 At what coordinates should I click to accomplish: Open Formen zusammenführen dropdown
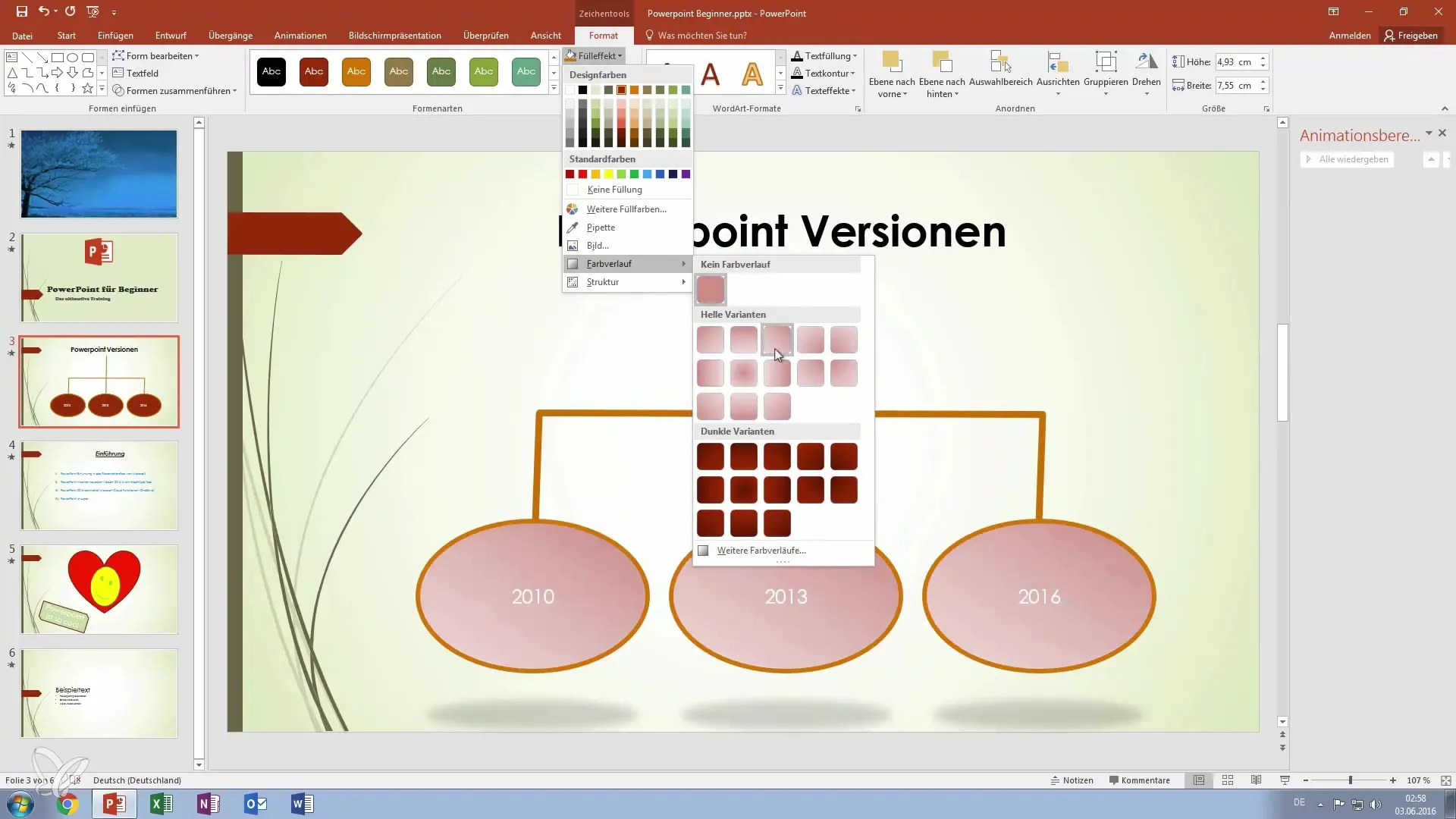tap(175, 91)
